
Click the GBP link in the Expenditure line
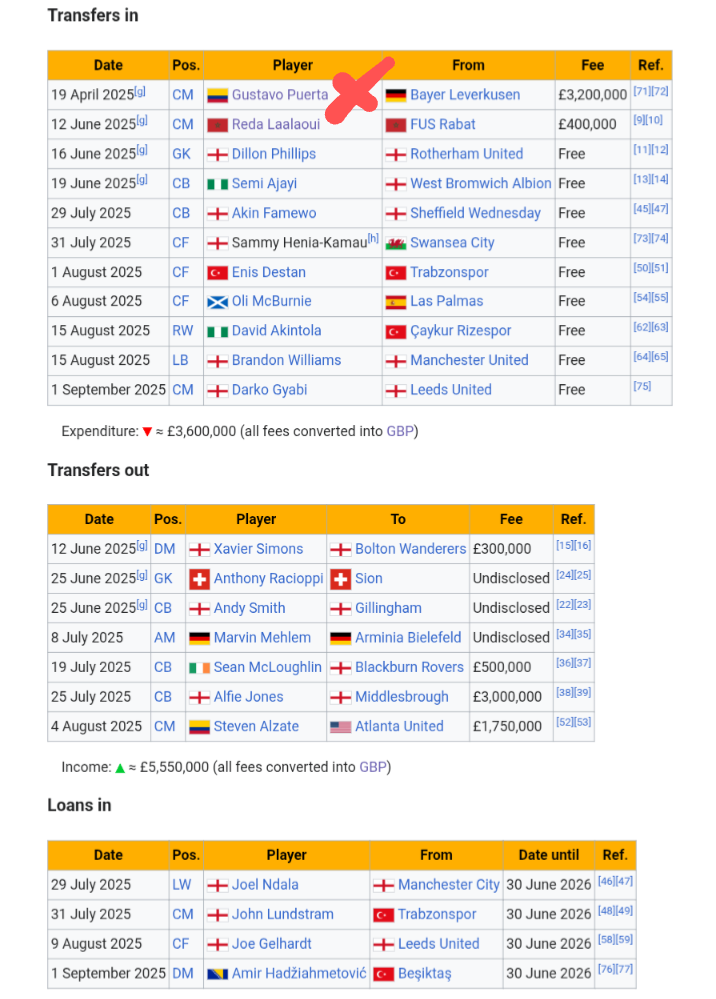[400, 431]
